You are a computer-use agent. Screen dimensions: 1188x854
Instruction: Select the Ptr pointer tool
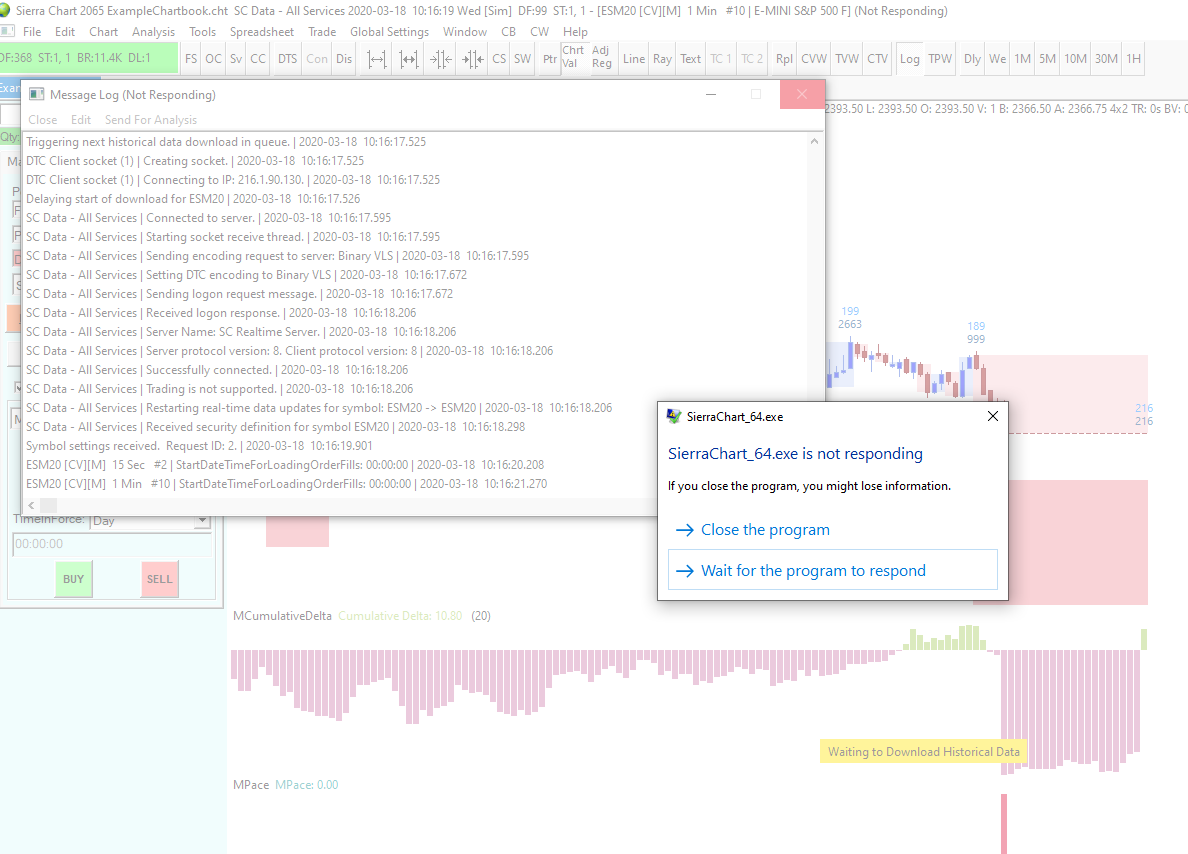549,58
